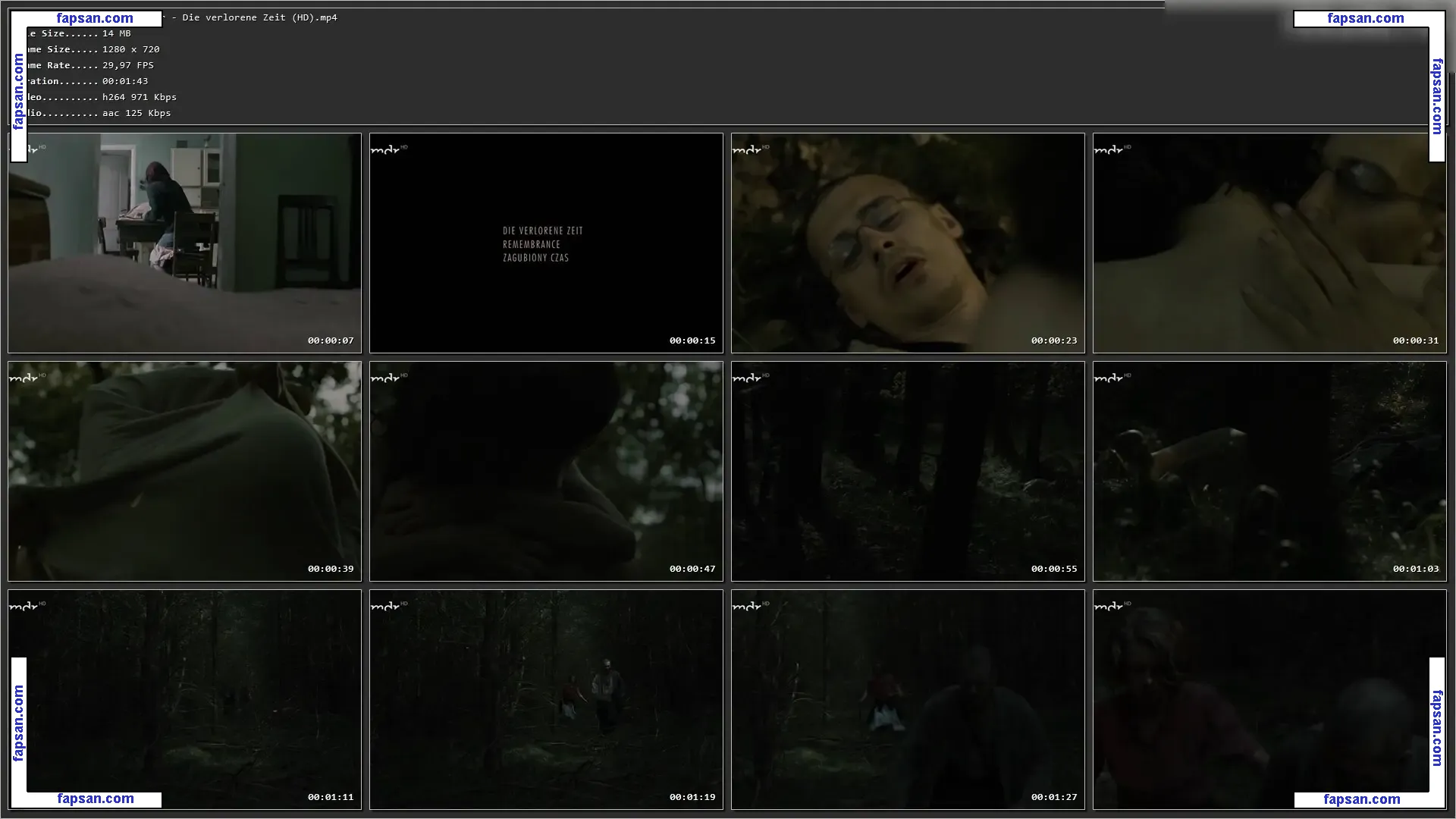Click the 'DIE VERLORENE ZEIT' title text
1456x819 pixels.
click(543, 231)
